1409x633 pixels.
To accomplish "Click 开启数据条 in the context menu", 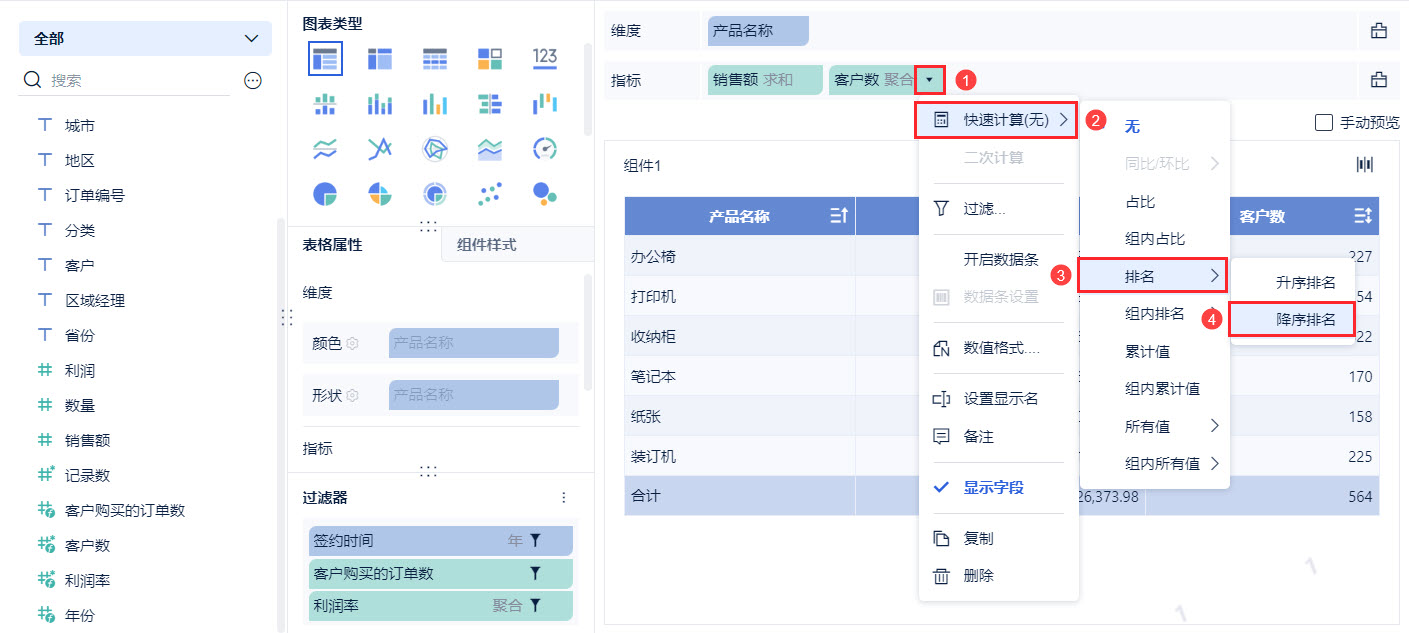I will pos(999,259).
